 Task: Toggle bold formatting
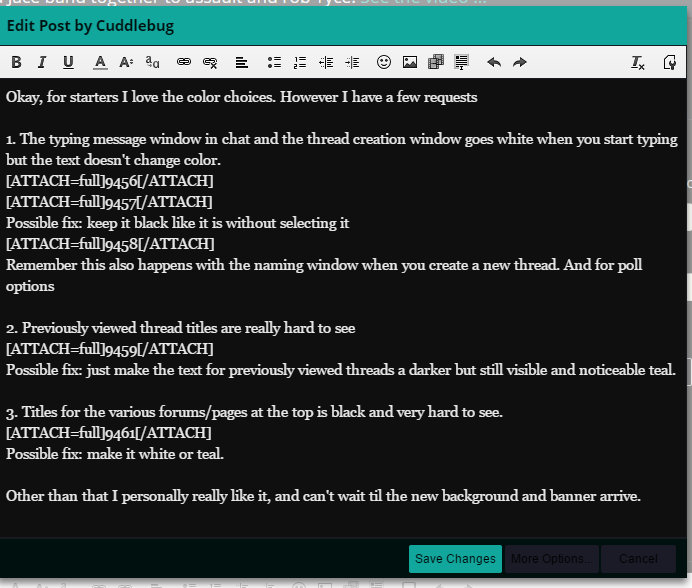pyautogui.click(x=16, y=62)
